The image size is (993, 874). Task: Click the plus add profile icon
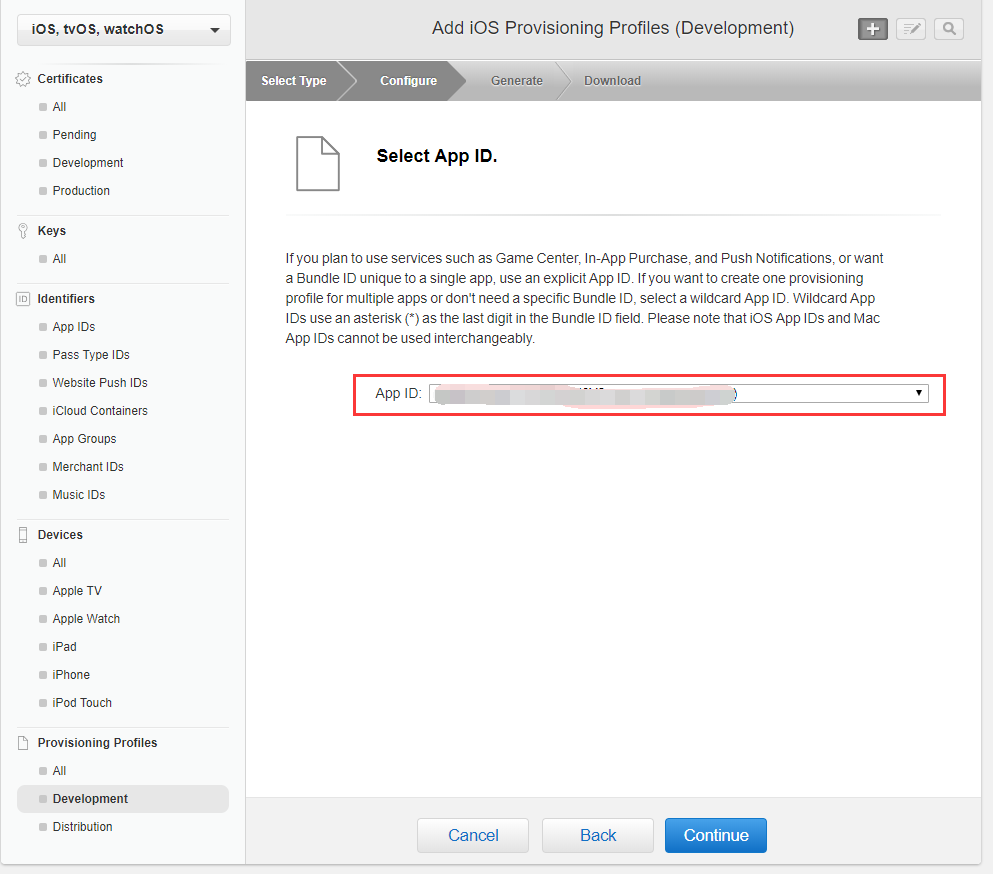(x=872, y=29)
